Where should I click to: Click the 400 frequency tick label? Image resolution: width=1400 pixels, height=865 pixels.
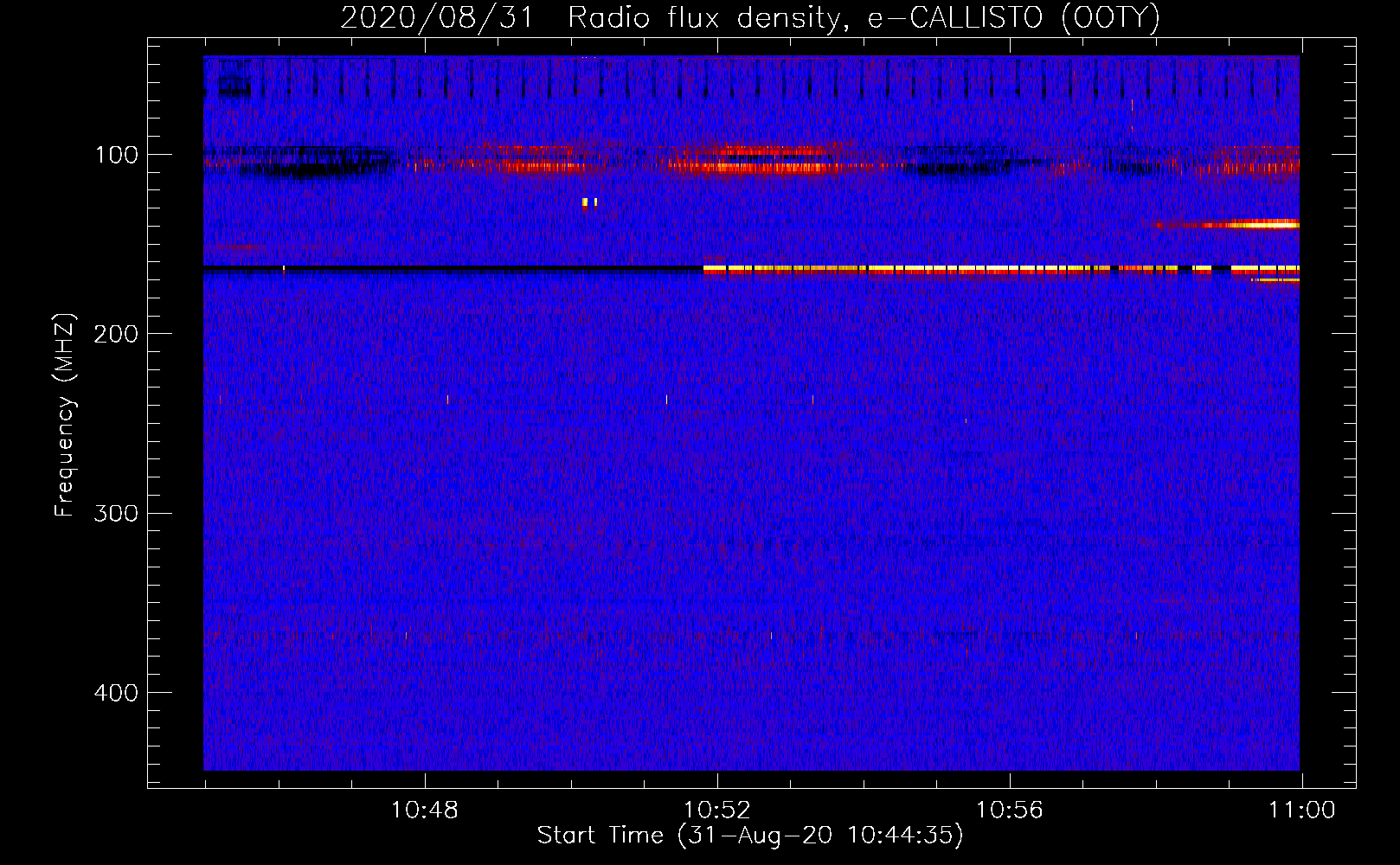point(116,693)
